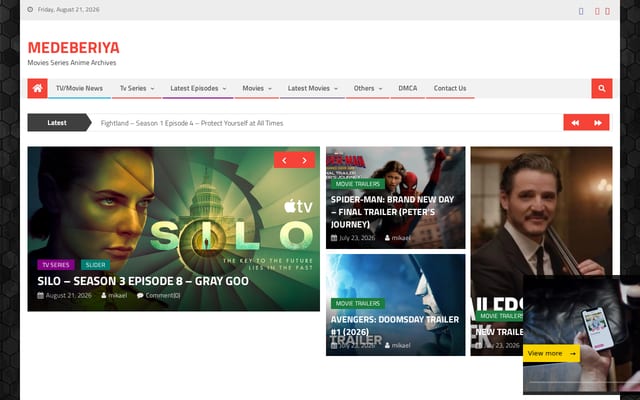The image size is (640, 400).
Task: Open first blue social icon in top bar
Action: 581,11
